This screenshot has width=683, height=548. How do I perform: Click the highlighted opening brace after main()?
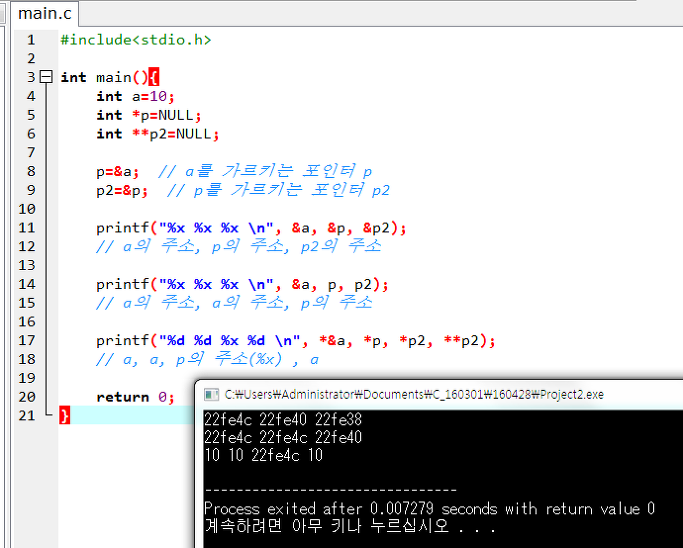(x=154, y=77)
